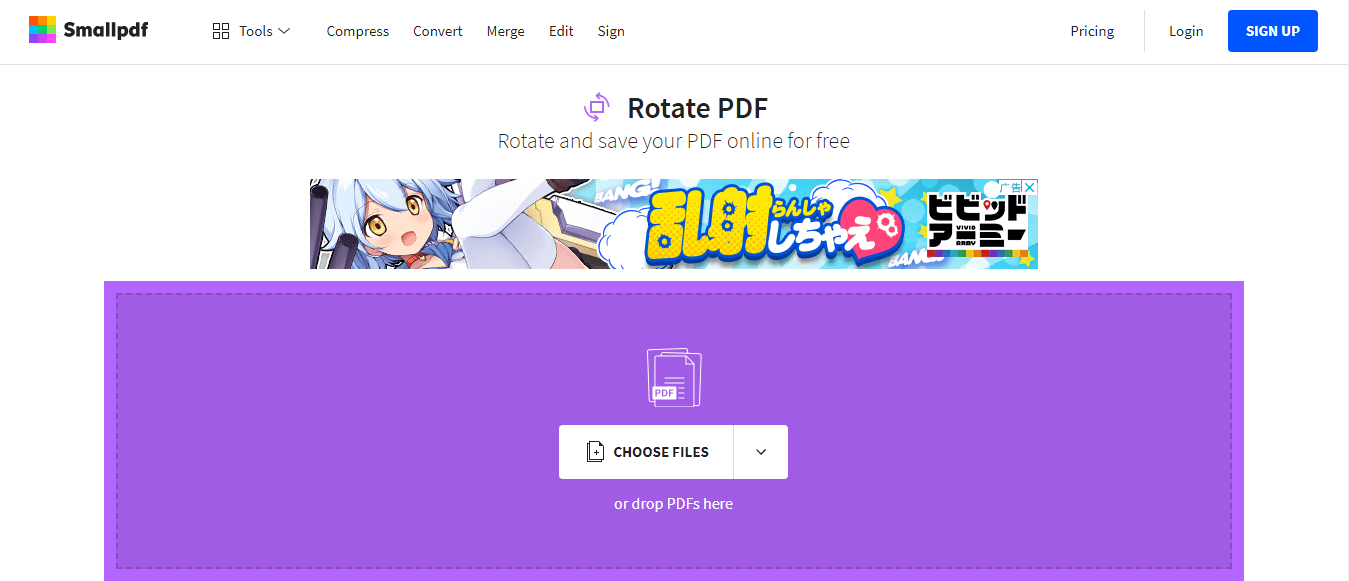Click the Smallpdf colorful logo icon

point(42,30)
